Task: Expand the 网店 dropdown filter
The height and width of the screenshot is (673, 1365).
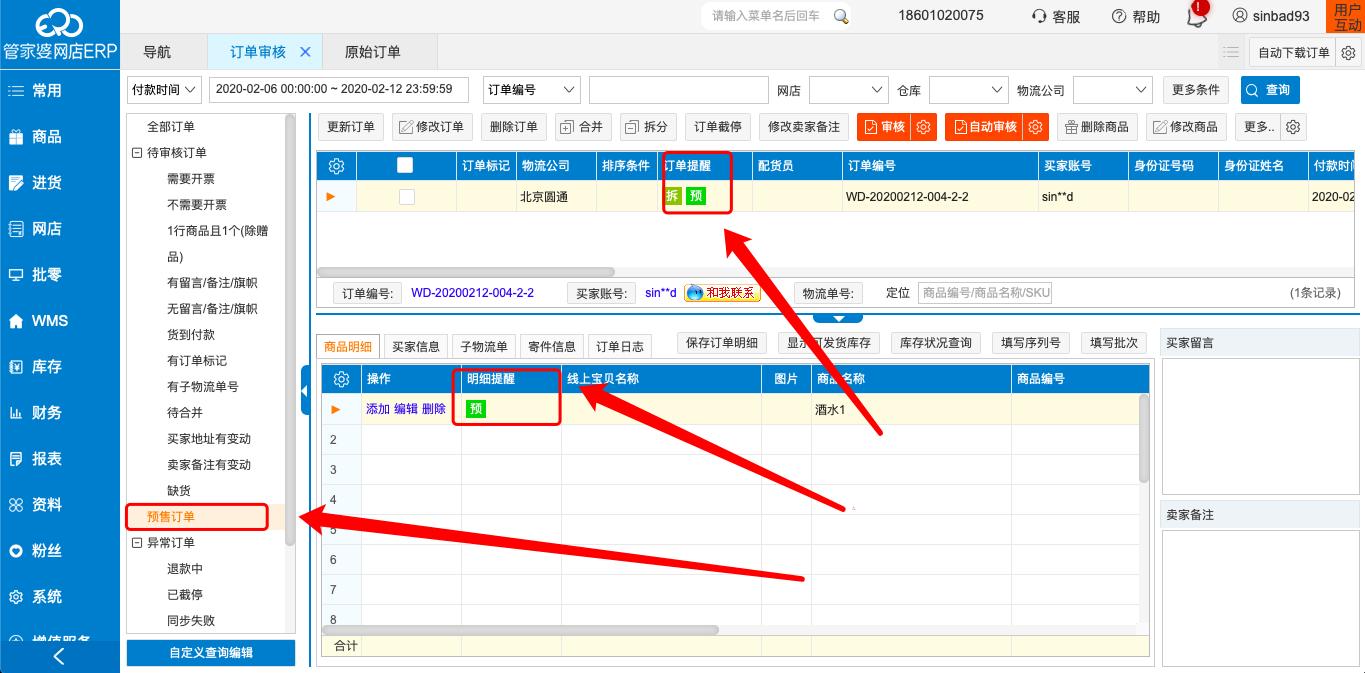Action: [848, 90]
